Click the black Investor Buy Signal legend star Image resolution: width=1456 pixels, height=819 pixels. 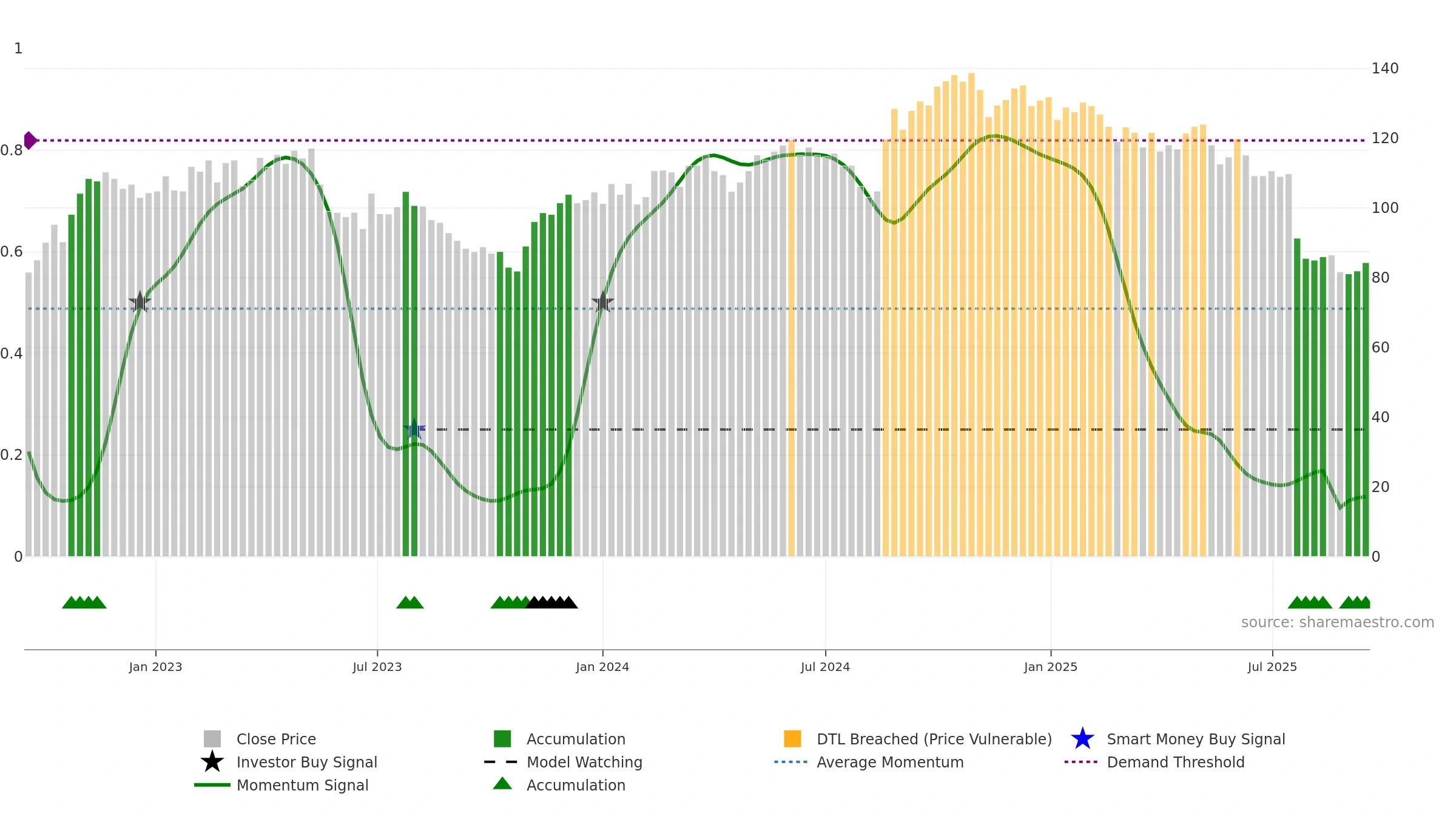[212, 762]
